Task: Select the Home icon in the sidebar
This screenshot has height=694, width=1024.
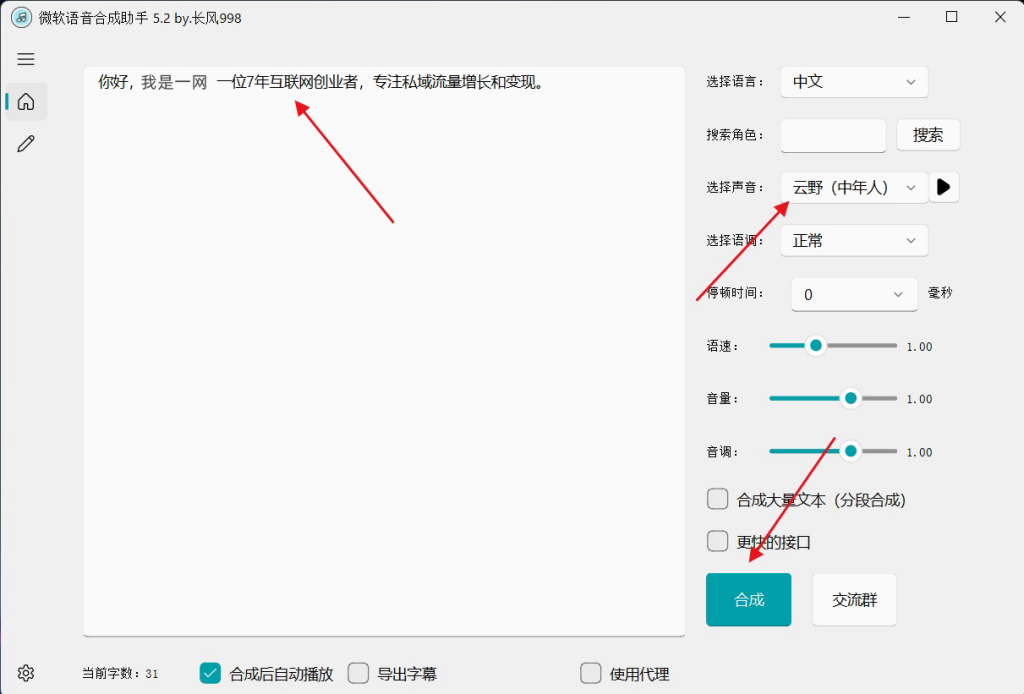Action: pyautogui.click(x=26, y=101)
